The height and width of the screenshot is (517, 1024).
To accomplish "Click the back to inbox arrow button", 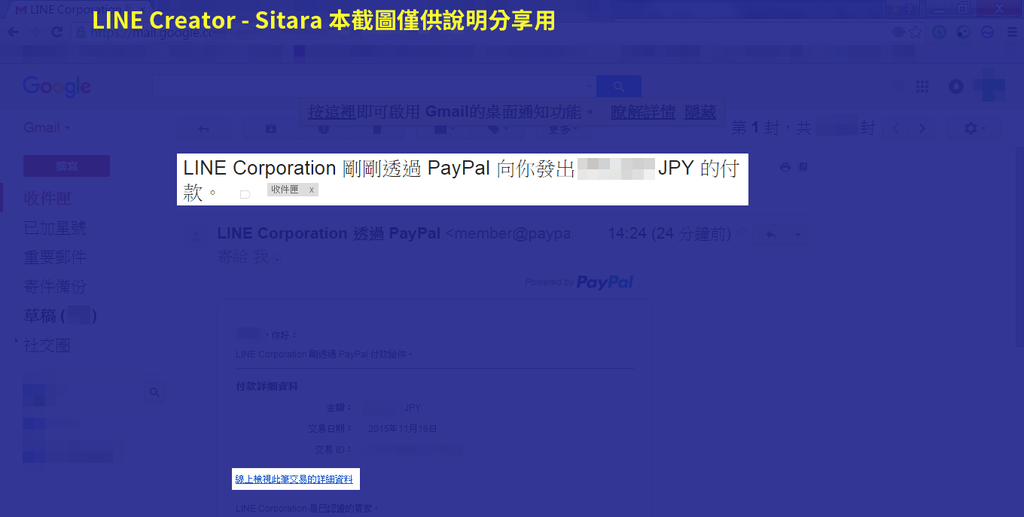I will pos(204,129).
